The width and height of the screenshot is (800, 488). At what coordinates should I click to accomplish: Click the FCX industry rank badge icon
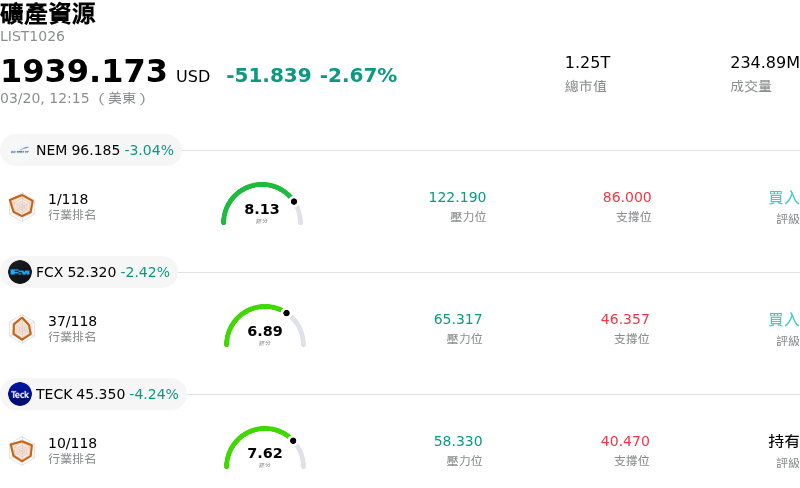(21, 328)
